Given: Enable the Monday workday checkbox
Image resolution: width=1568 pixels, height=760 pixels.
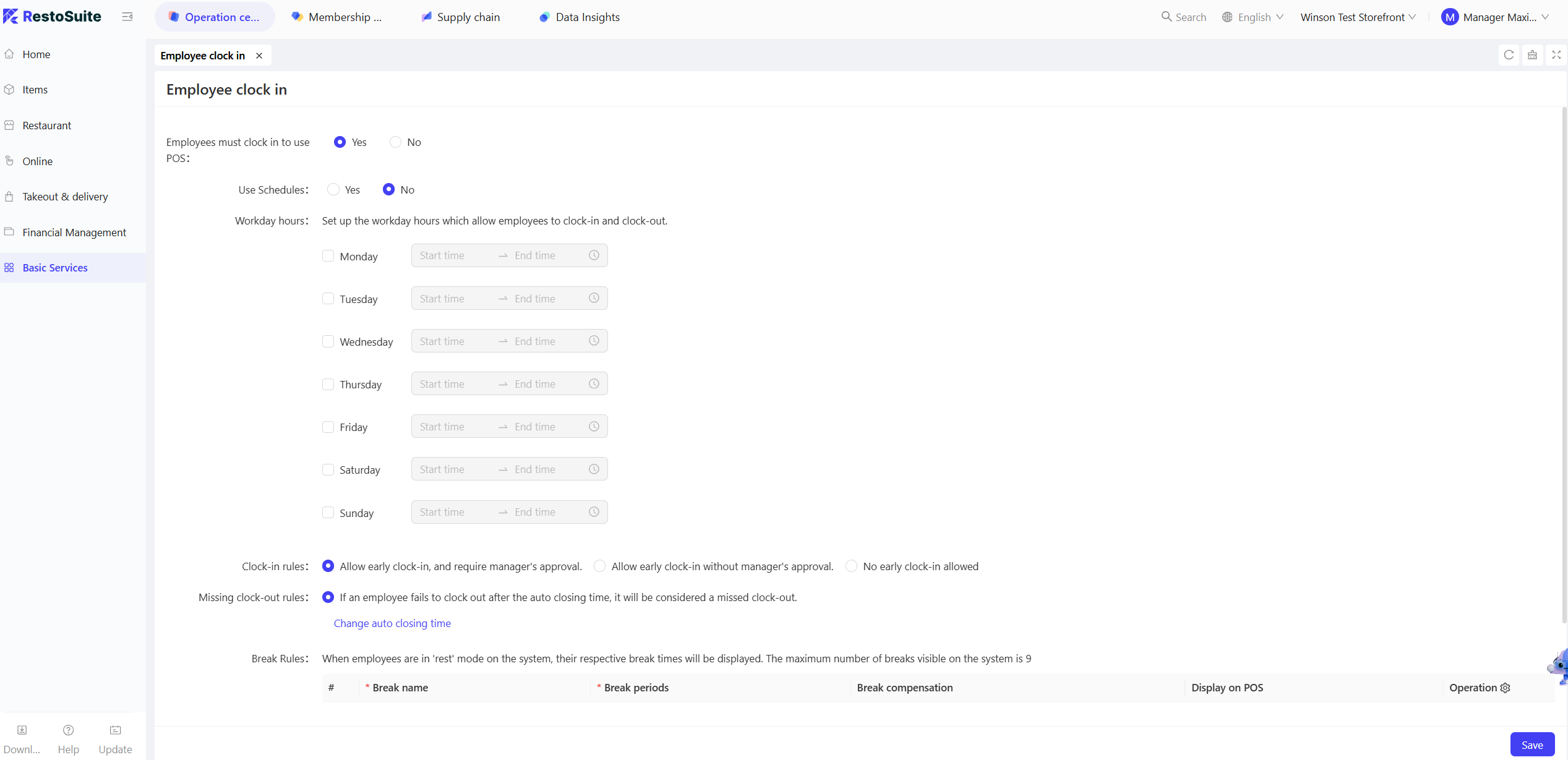Looking at the screenshot, I should click(328, 256).
